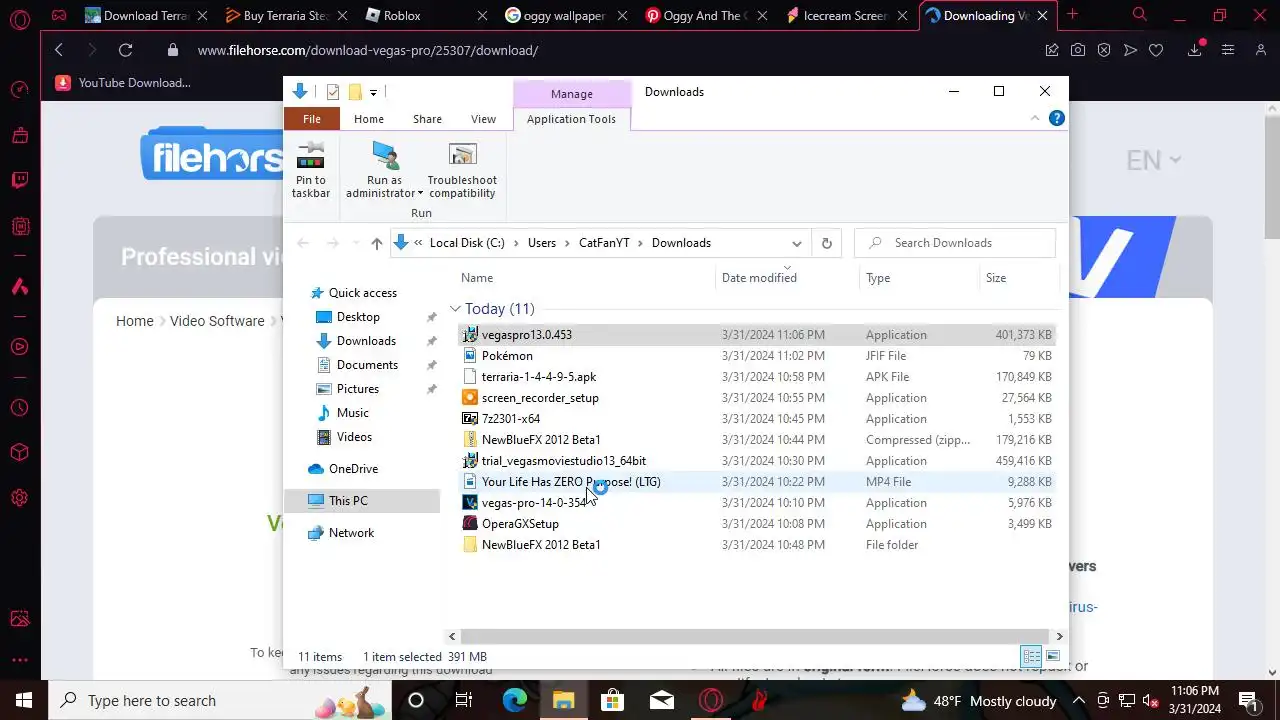Open Desktop in navigation pane
1280x720 pixels.
point(358,317)
